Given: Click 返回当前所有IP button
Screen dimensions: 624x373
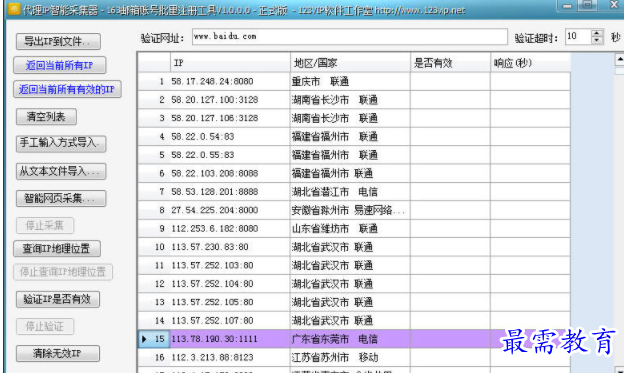Looking at the screenshot, I should (x=59, y=65).
